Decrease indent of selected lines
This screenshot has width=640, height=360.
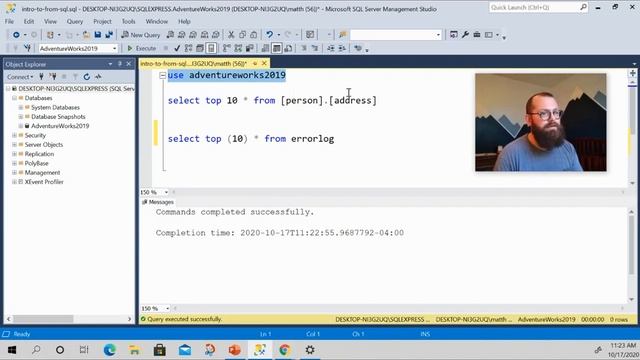[x=331, y=48]
